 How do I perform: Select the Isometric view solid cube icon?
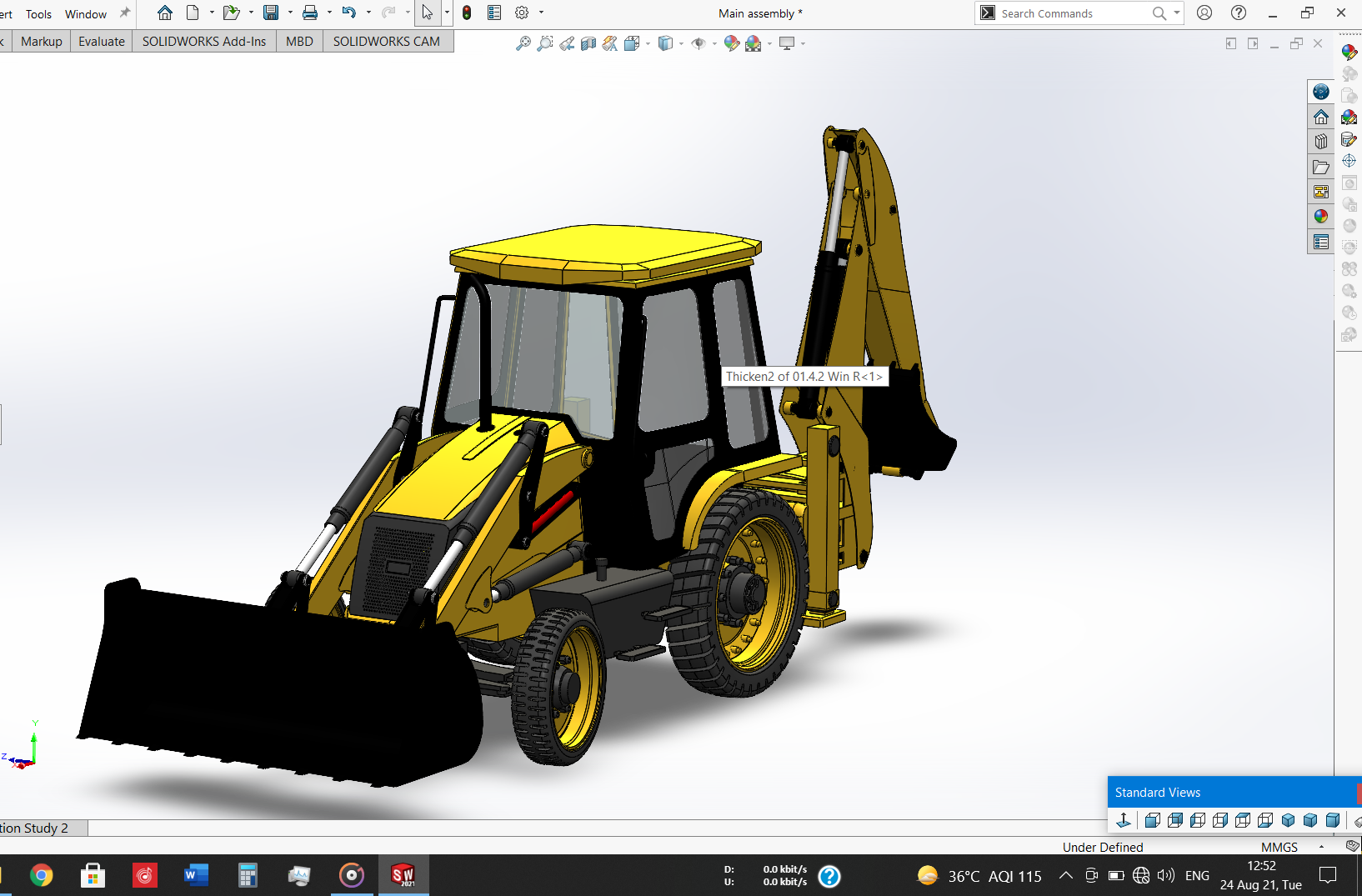point(1288,820)
